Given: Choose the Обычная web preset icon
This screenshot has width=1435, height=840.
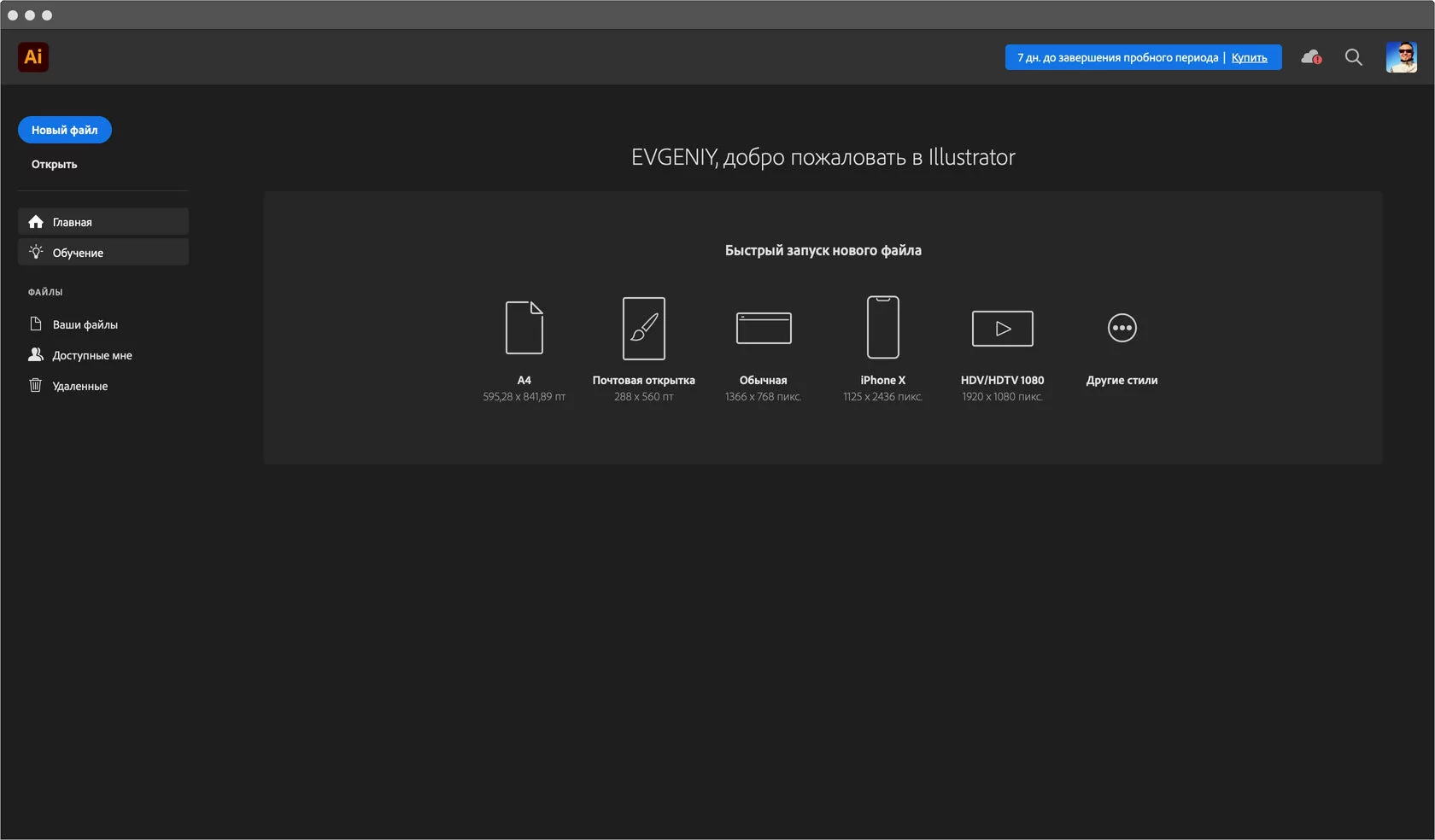Looking at the screenshot, I should pos(764,328).
